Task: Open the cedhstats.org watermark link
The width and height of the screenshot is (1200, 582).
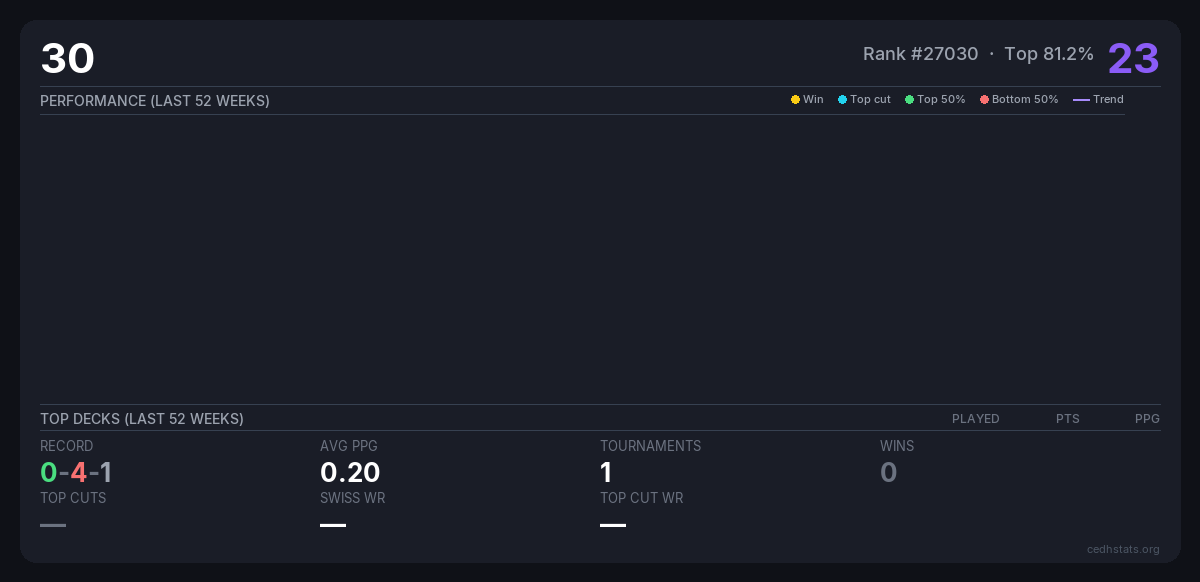Action: [x=1123, y=549]
